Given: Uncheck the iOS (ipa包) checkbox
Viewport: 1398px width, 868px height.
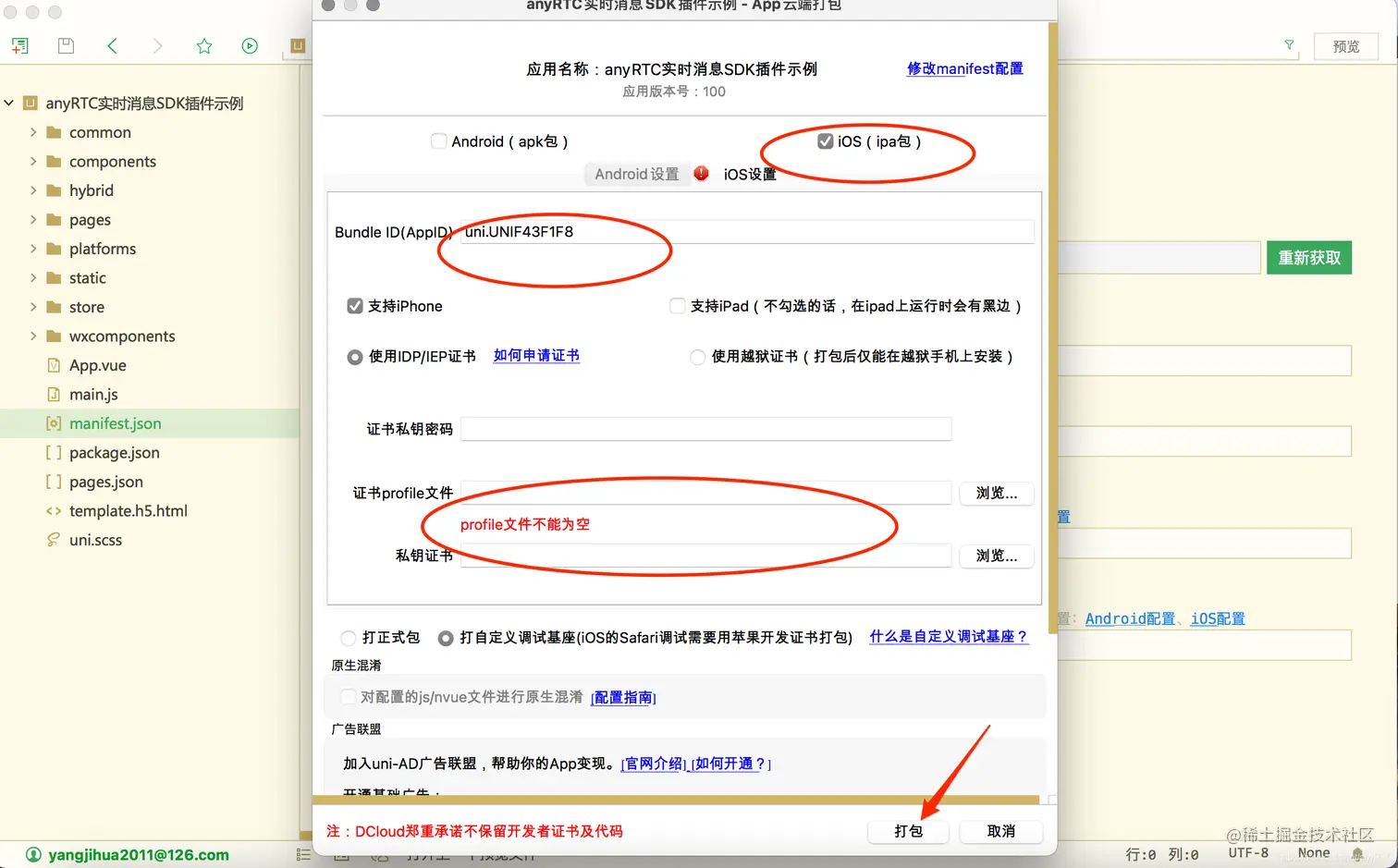Looking at the screenshot, I should pyautogui.click(x=826, y=141).
